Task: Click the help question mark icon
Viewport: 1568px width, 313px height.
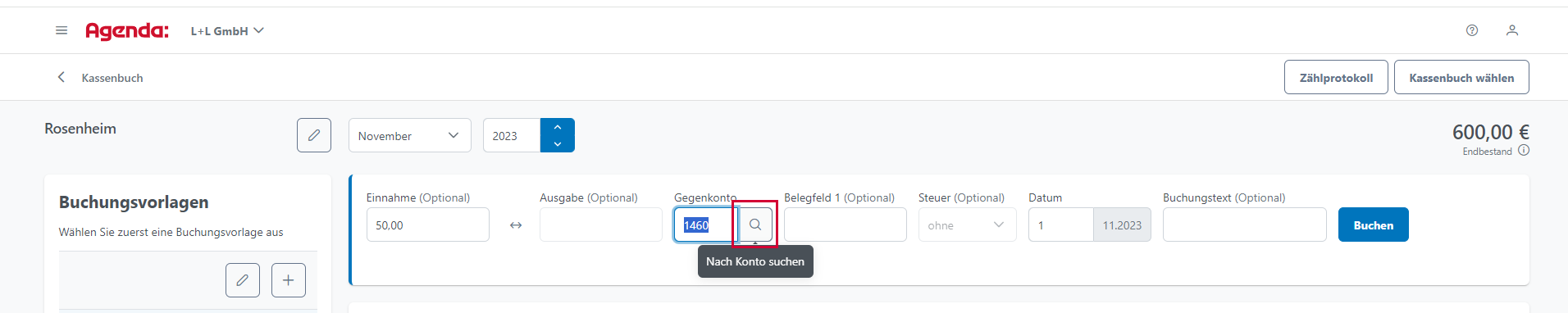Action: tap(1472, 30)
